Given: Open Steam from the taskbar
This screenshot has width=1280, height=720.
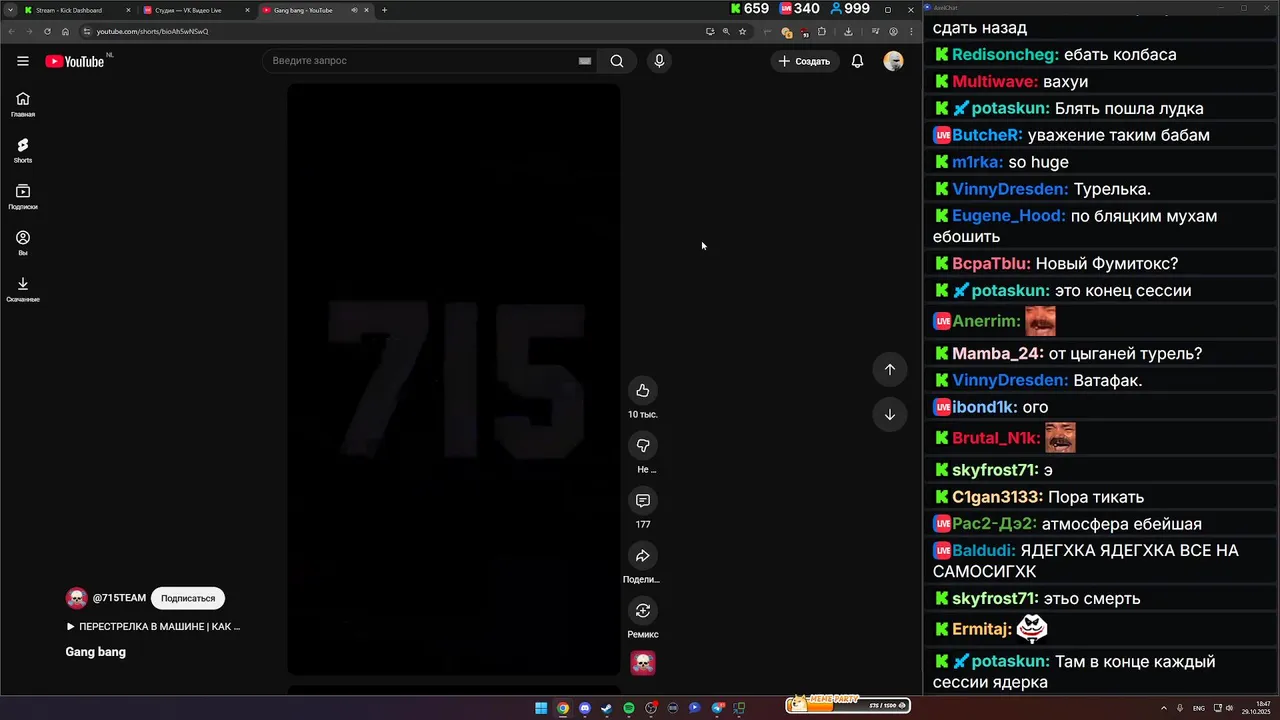Looking at the screenshot, I should point(607,708).
